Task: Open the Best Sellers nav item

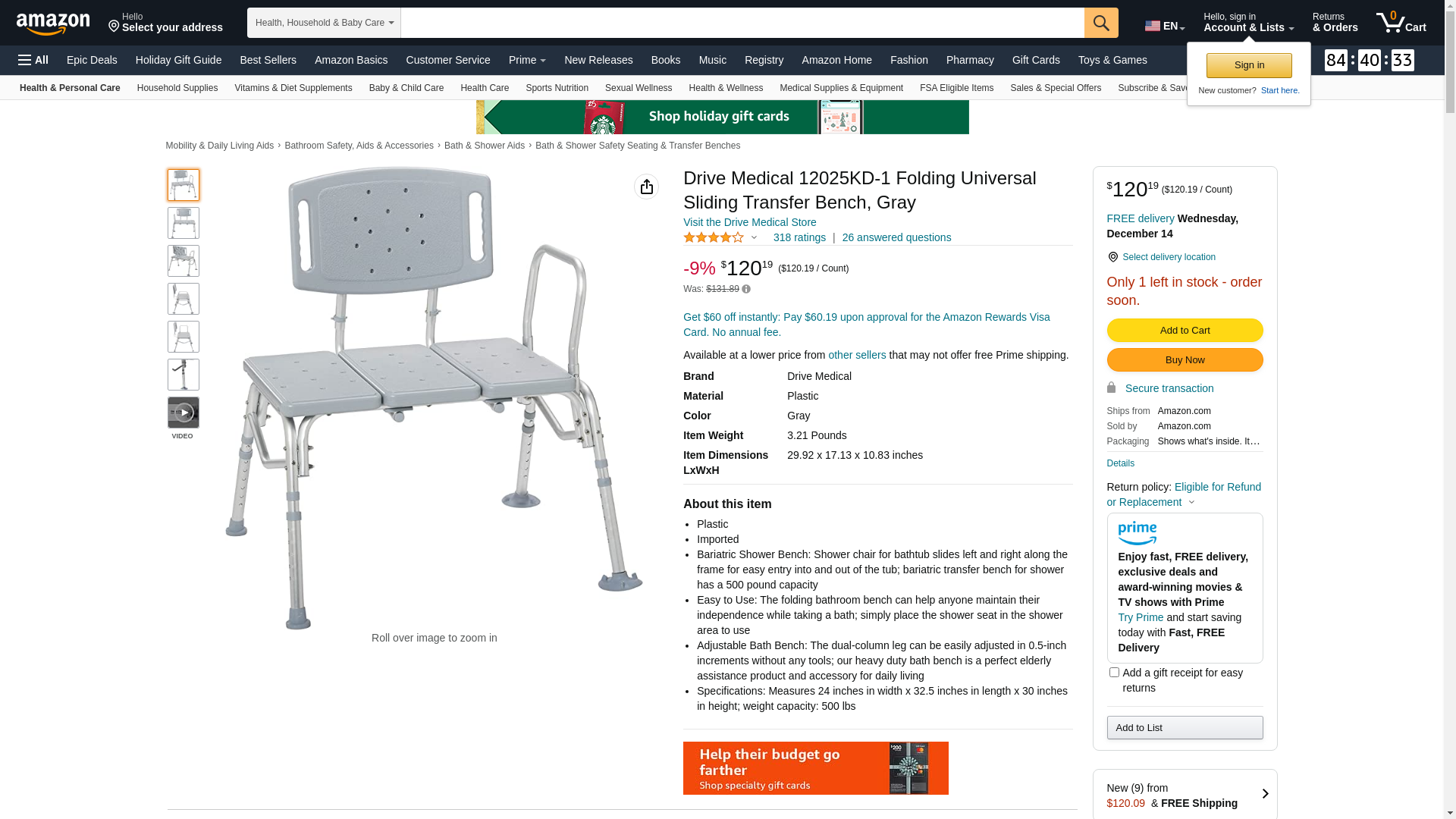Action: (268, 60)
